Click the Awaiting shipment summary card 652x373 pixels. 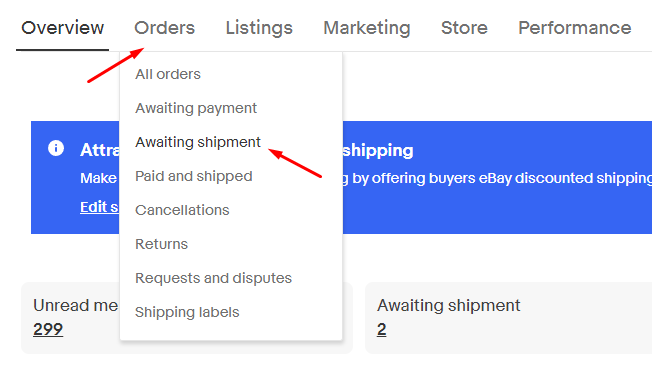509,318
